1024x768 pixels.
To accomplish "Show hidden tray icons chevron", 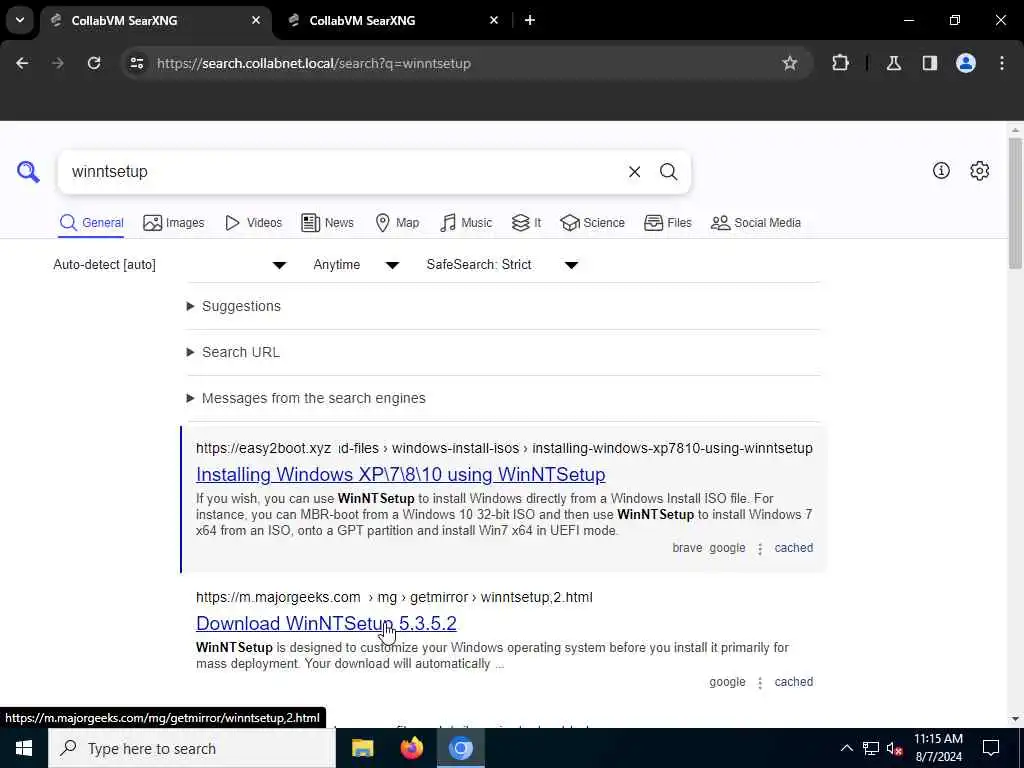I will 846,748.
